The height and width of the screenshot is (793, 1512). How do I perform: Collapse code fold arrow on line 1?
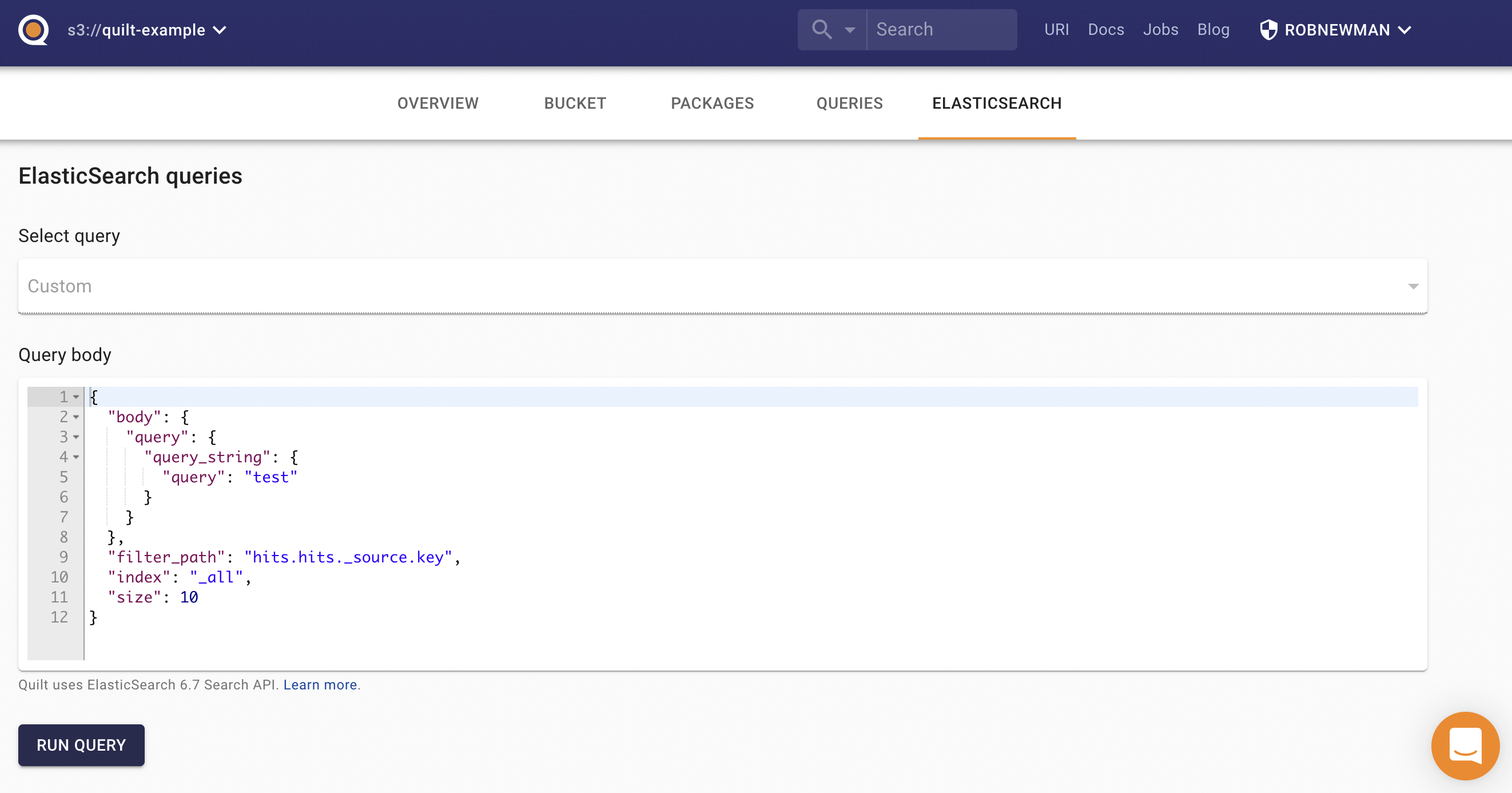(76, 397)
